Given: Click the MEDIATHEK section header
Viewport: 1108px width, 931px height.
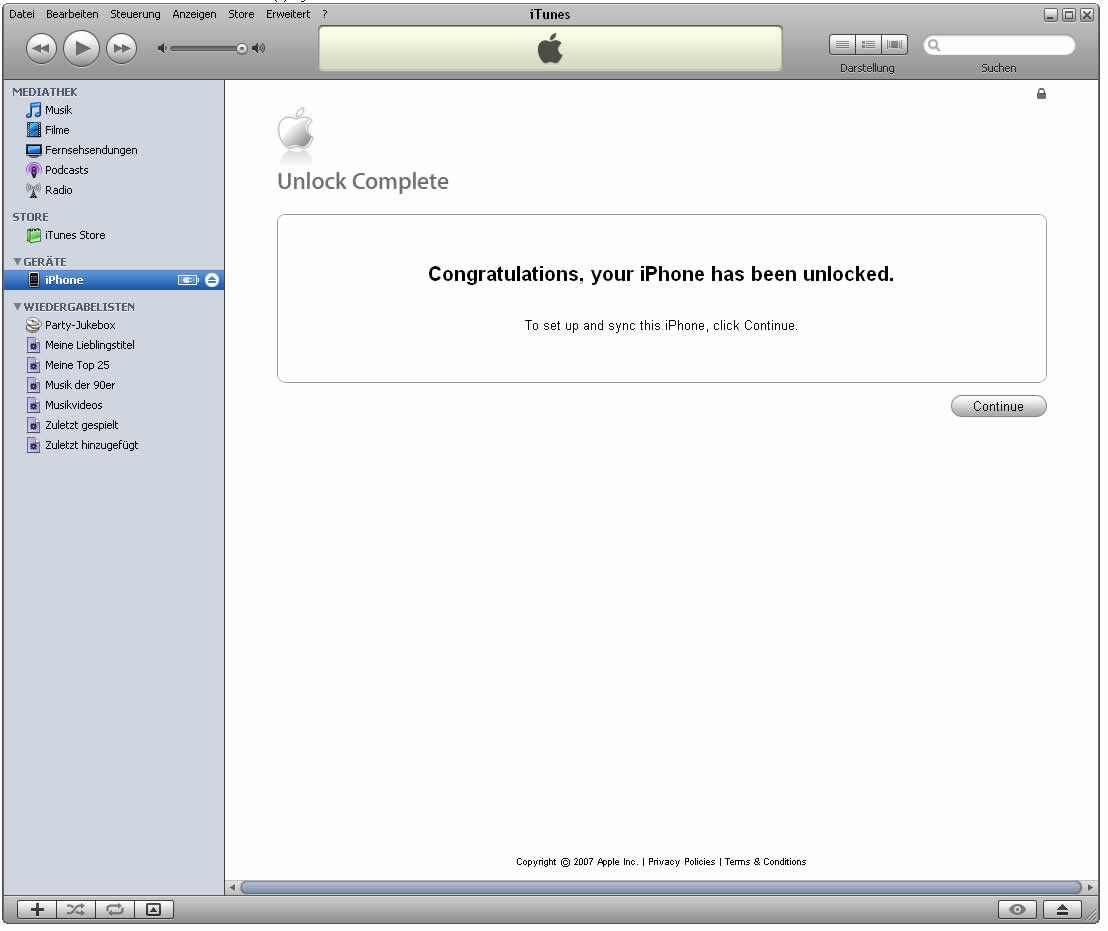Looking at the screenshot, I should click(45, 93).
